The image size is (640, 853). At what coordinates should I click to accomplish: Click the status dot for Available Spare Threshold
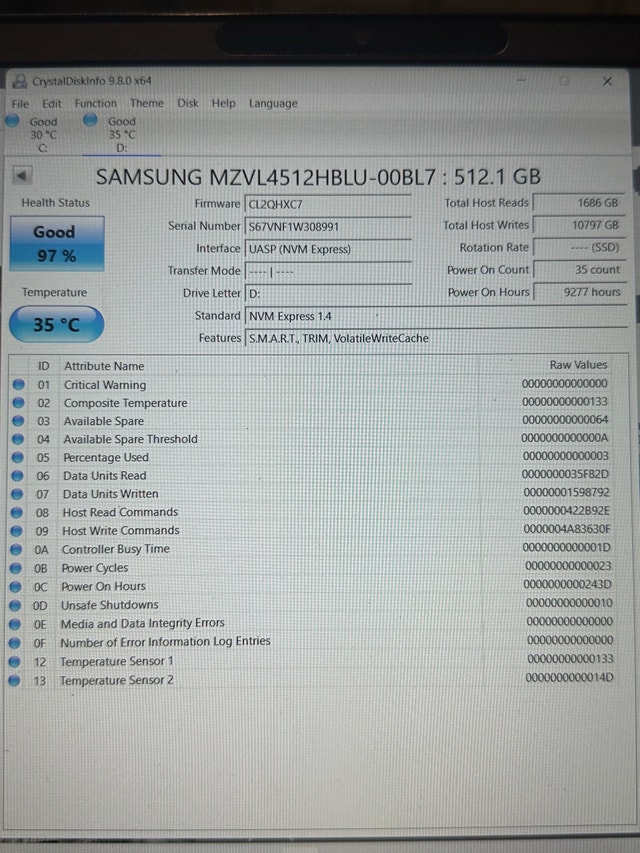[19, 440]
